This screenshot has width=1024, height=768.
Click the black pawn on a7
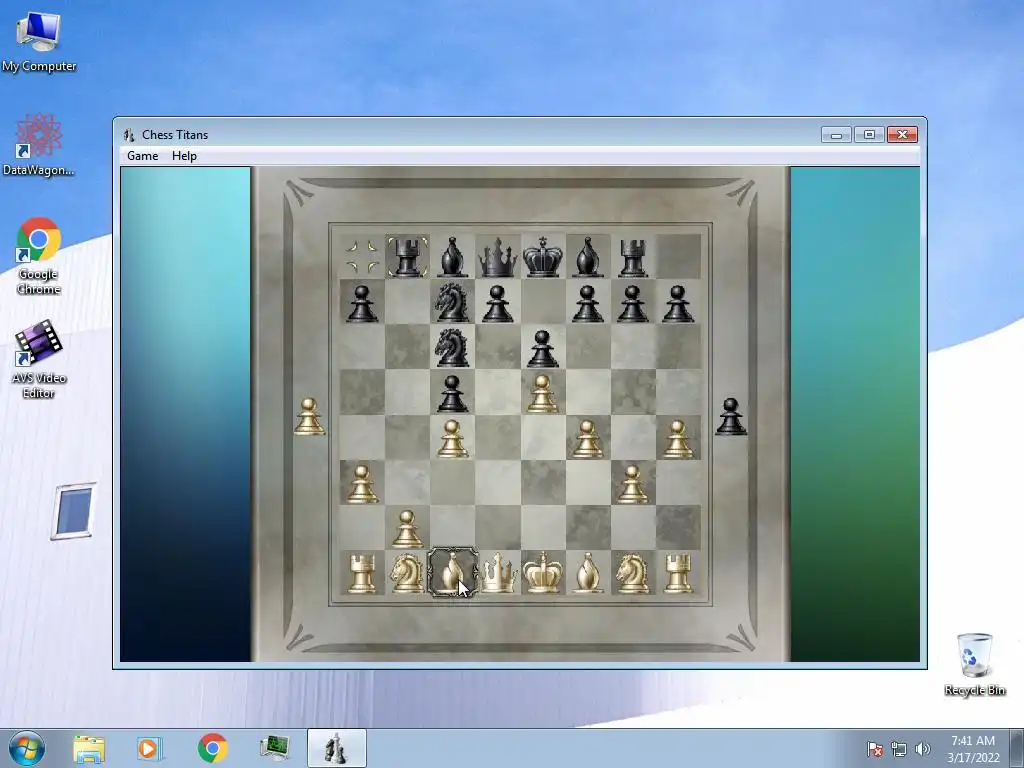(x=362, y=303)
